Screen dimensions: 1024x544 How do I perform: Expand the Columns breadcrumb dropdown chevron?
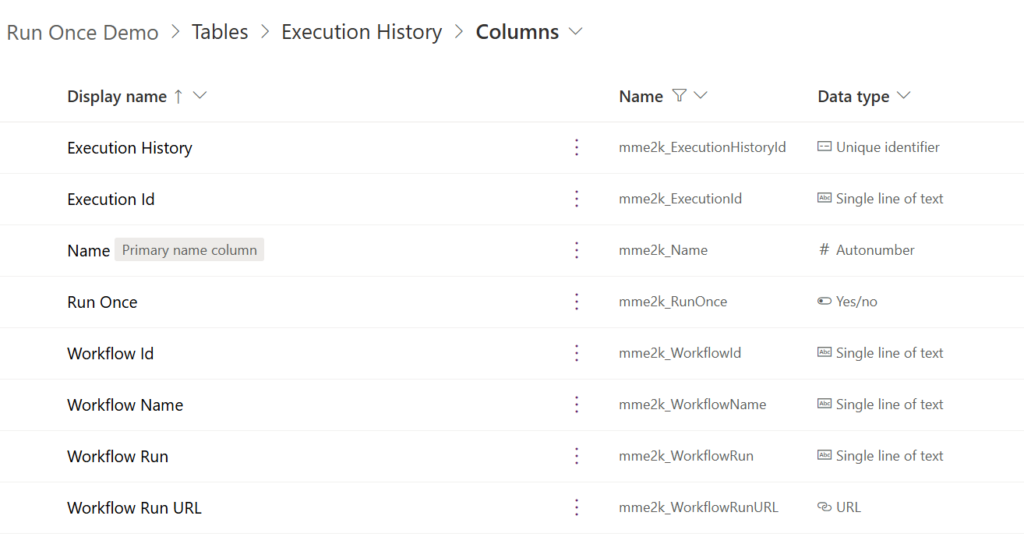575,31
